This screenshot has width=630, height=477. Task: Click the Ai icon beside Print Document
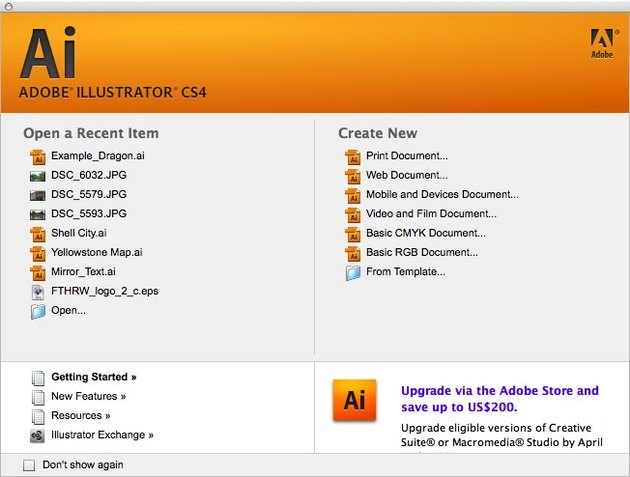[x=353, y=157]
